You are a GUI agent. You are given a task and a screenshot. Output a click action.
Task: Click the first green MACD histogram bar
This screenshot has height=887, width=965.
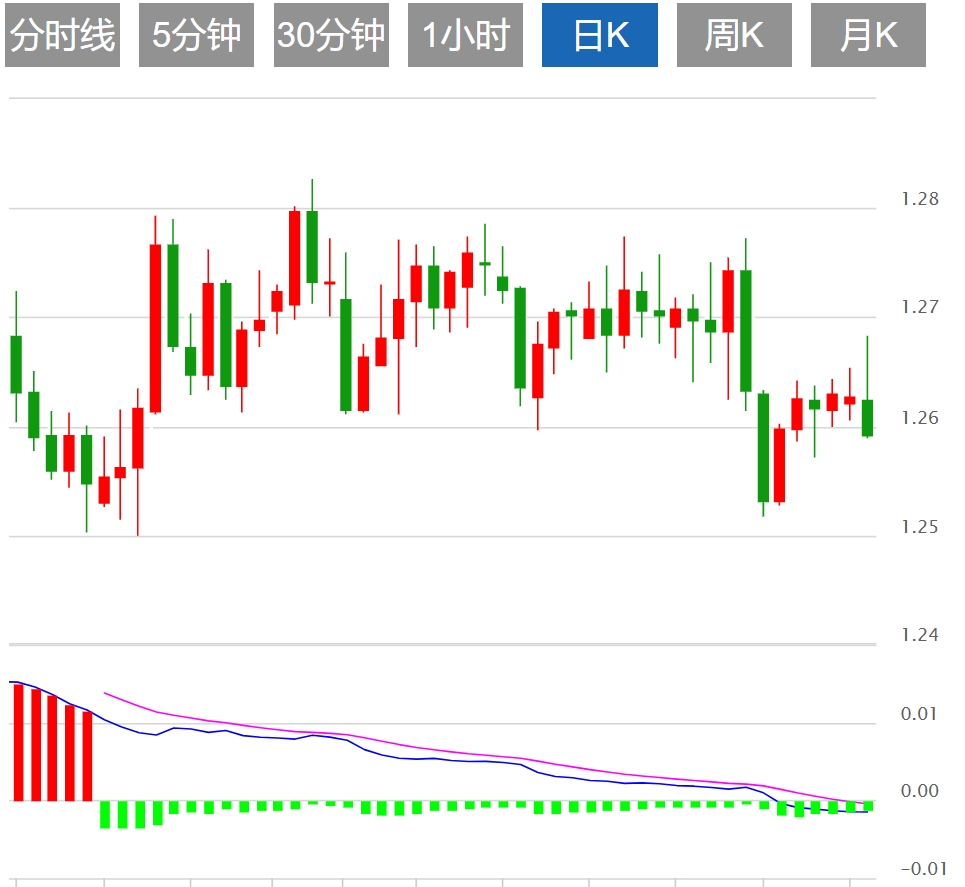104,813
